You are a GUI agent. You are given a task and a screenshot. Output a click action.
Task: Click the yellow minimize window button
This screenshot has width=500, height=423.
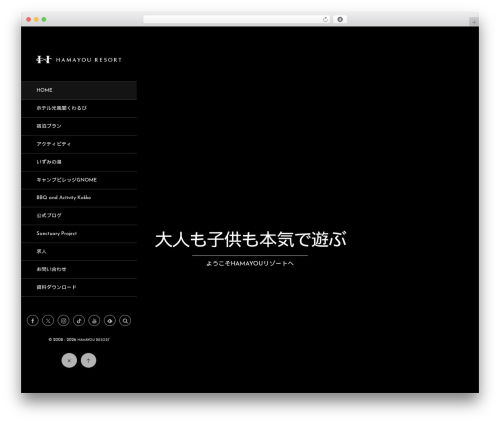coord(36,19)
